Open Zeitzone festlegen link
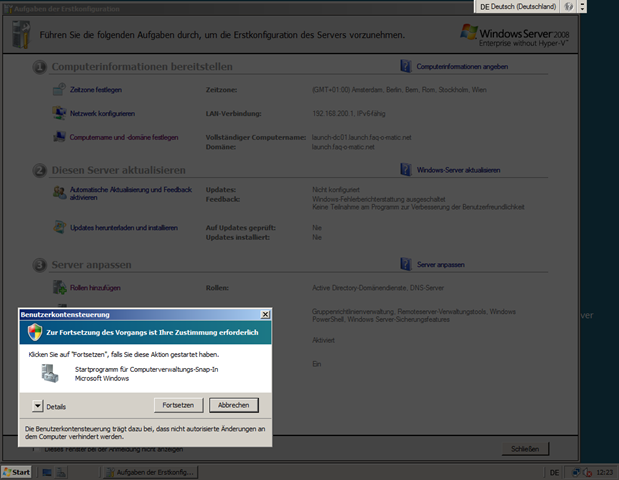Screen dimensions: 619x480 coord(96,90)
